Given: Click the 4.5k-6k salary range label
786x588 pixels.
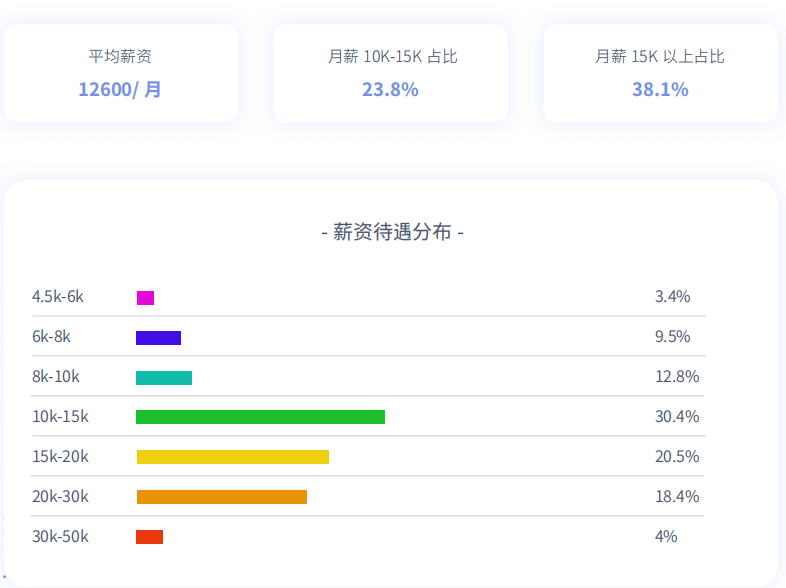Looking at the screenshot, I should click(x=58, y=296).
